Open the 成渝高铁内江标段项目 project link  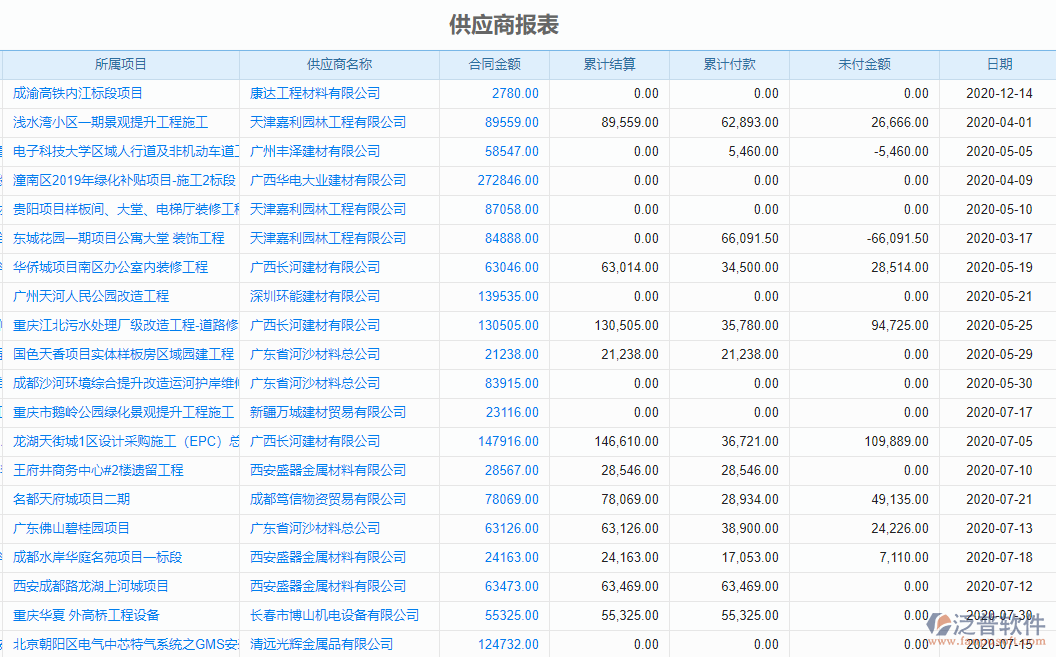coord(79,93)
